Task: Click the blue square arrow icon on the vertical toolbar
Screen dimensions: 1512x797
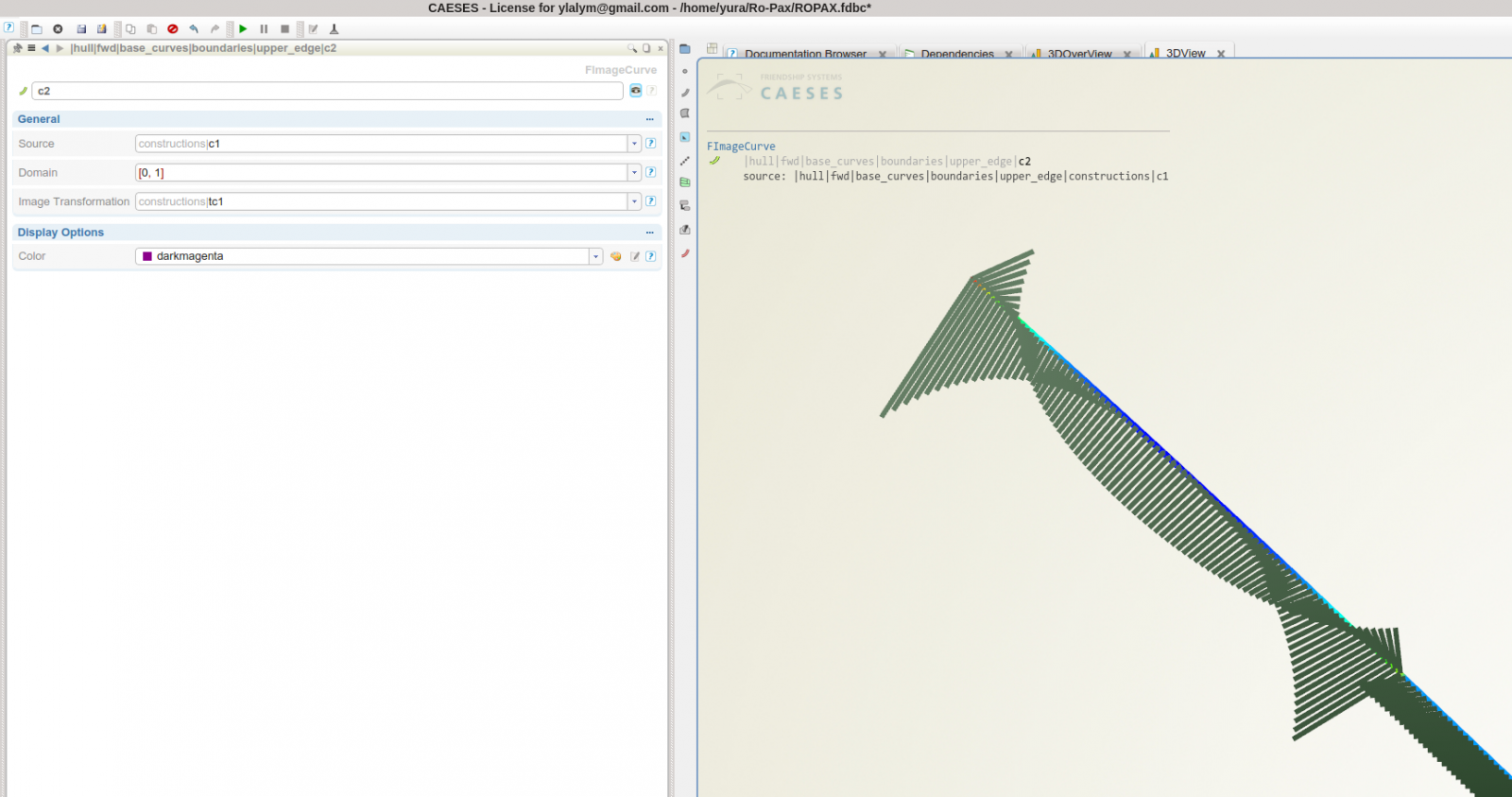Action: [x=685, y=137]
